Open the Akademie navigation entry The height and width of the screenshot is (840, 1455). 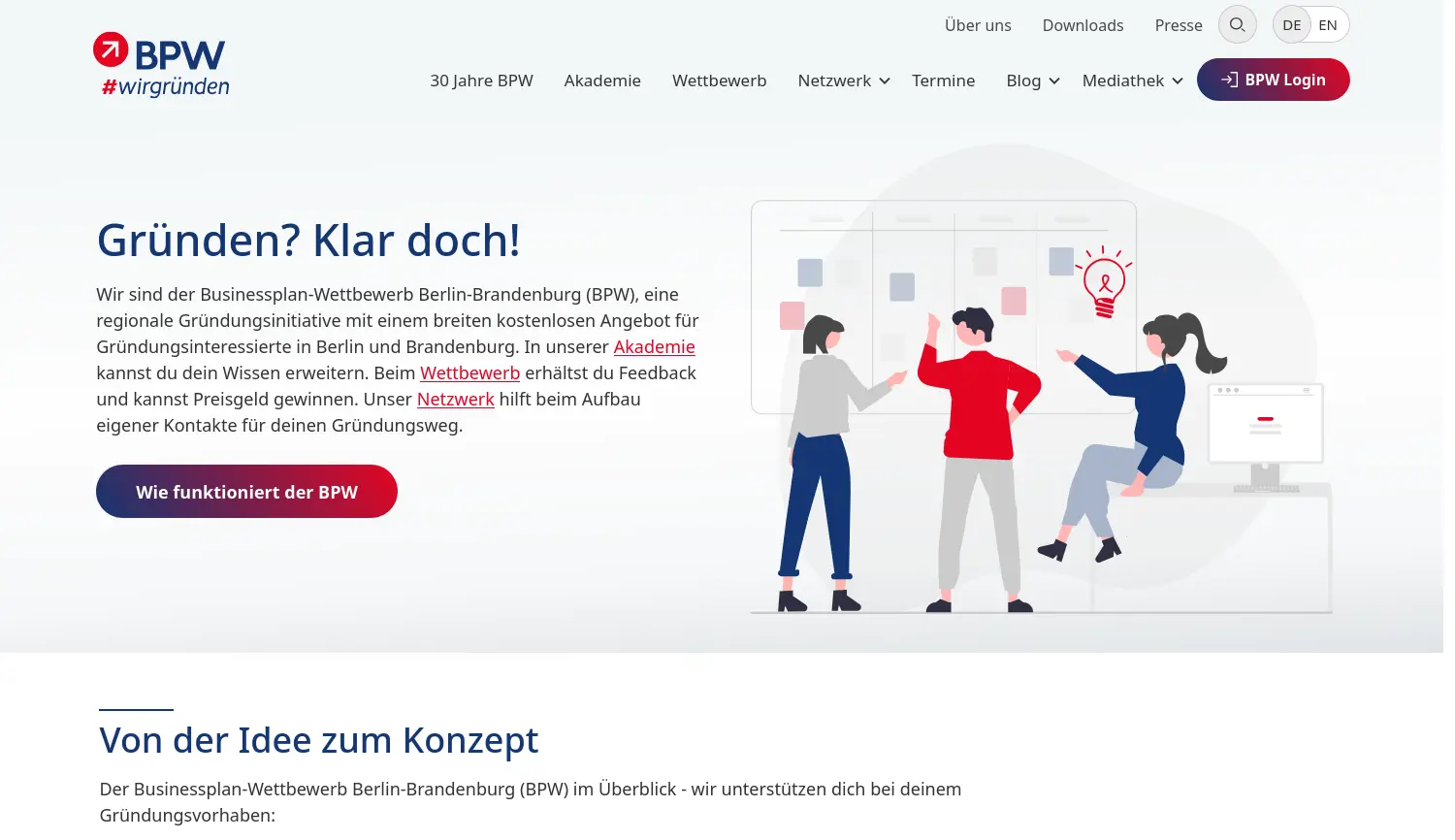(601, 81)
